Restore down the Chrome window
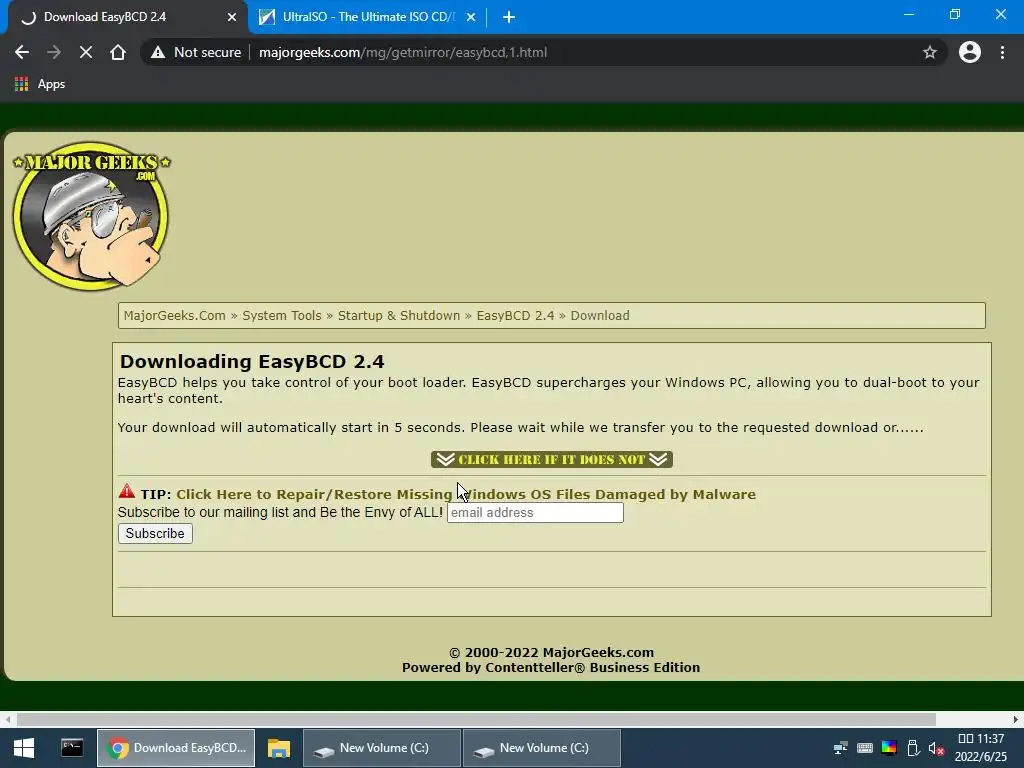Viewport: 1024px width, 768px height. (955, 14)
